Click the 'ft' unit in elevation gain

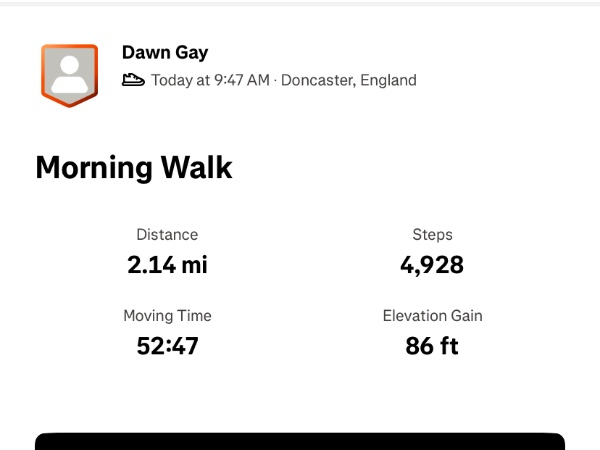[447, 346]
